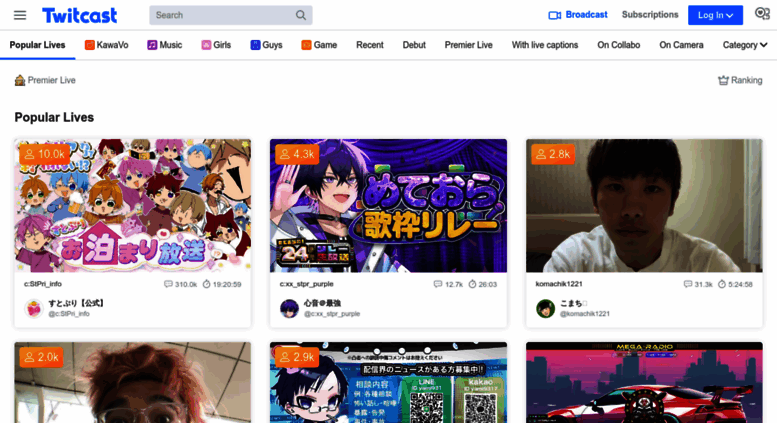Screen dimensions: 777x423
Task: Click the 5:24:58 duration
Action: [x=735, y=284]
